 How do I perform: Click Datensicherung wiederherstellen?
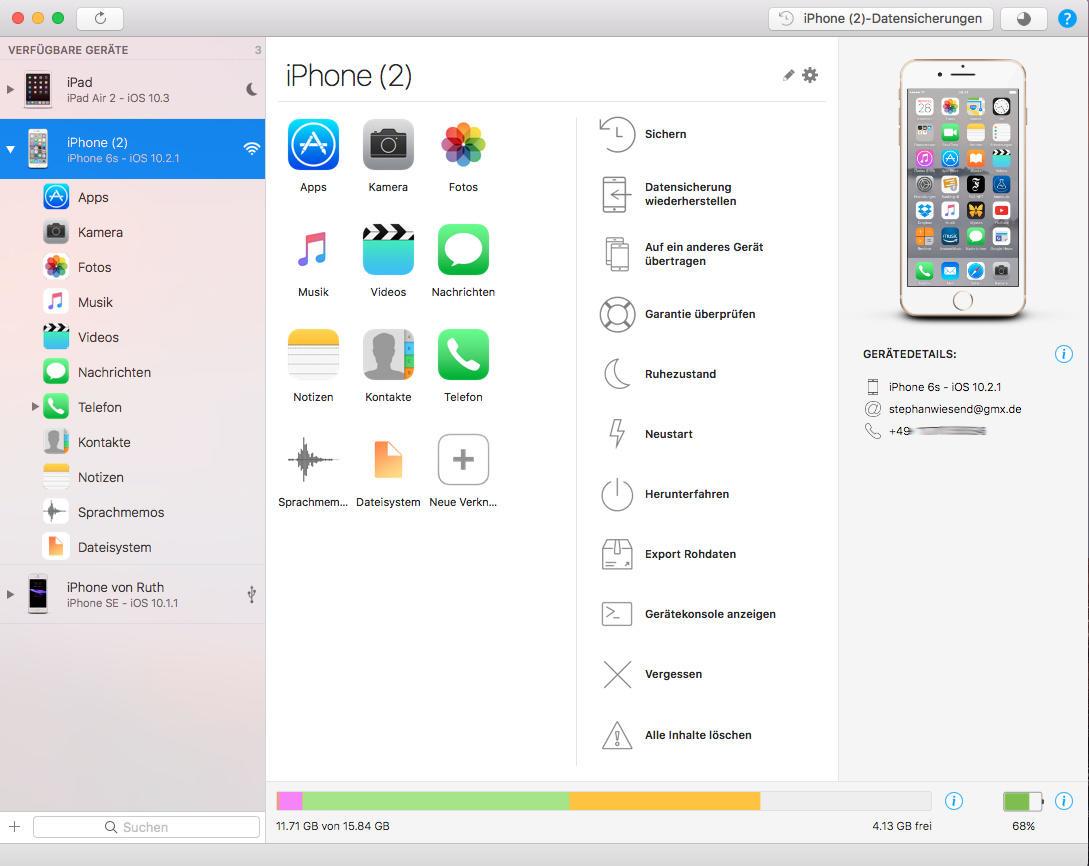click(668, 194)
